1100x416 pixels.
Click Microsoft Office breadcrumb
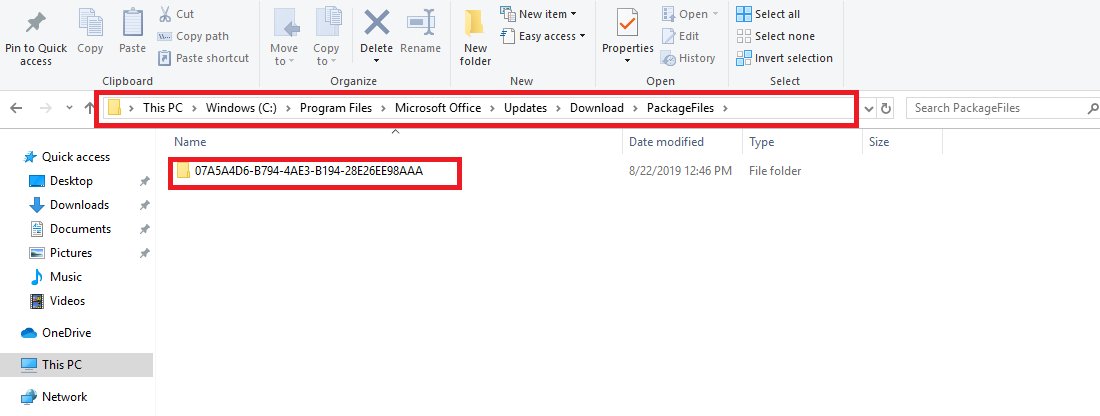click(438, 108)
